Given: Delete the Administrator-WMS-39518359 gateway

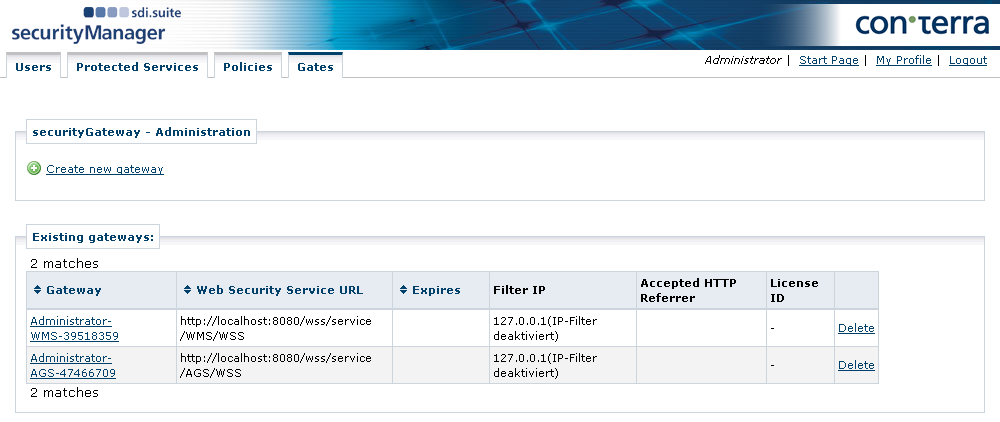Looking at the screenshot, I should (856, 328).
